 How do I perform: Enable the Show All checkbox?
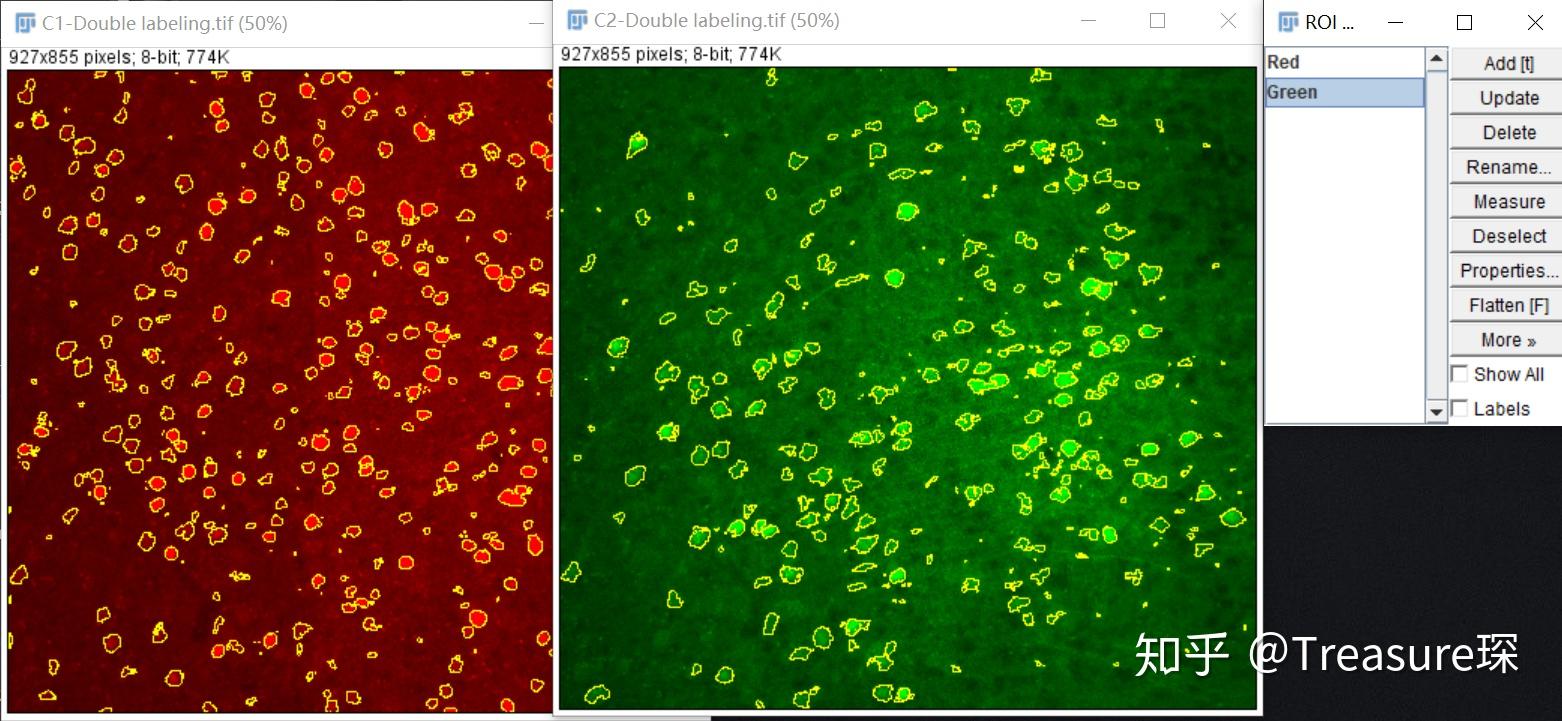tap(1460, 374)
